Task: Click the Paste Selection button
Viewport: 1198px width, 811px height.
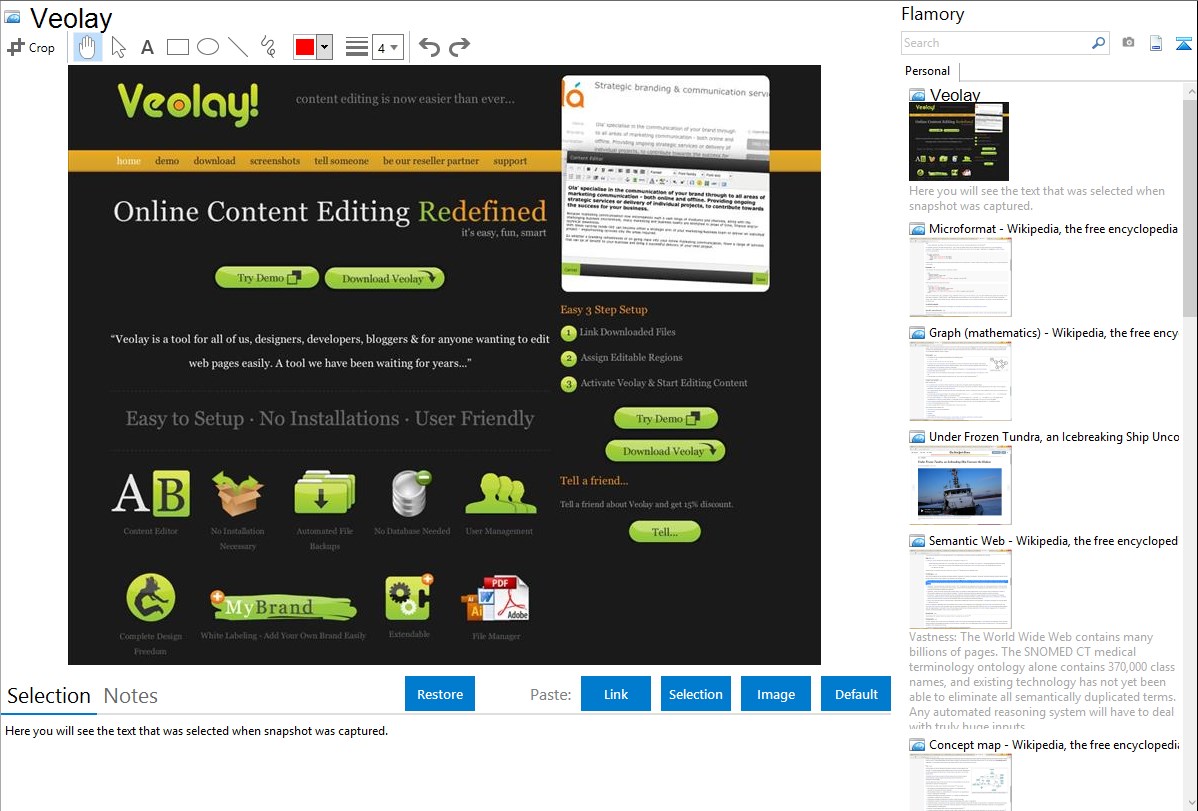Action: pos(695,694)
